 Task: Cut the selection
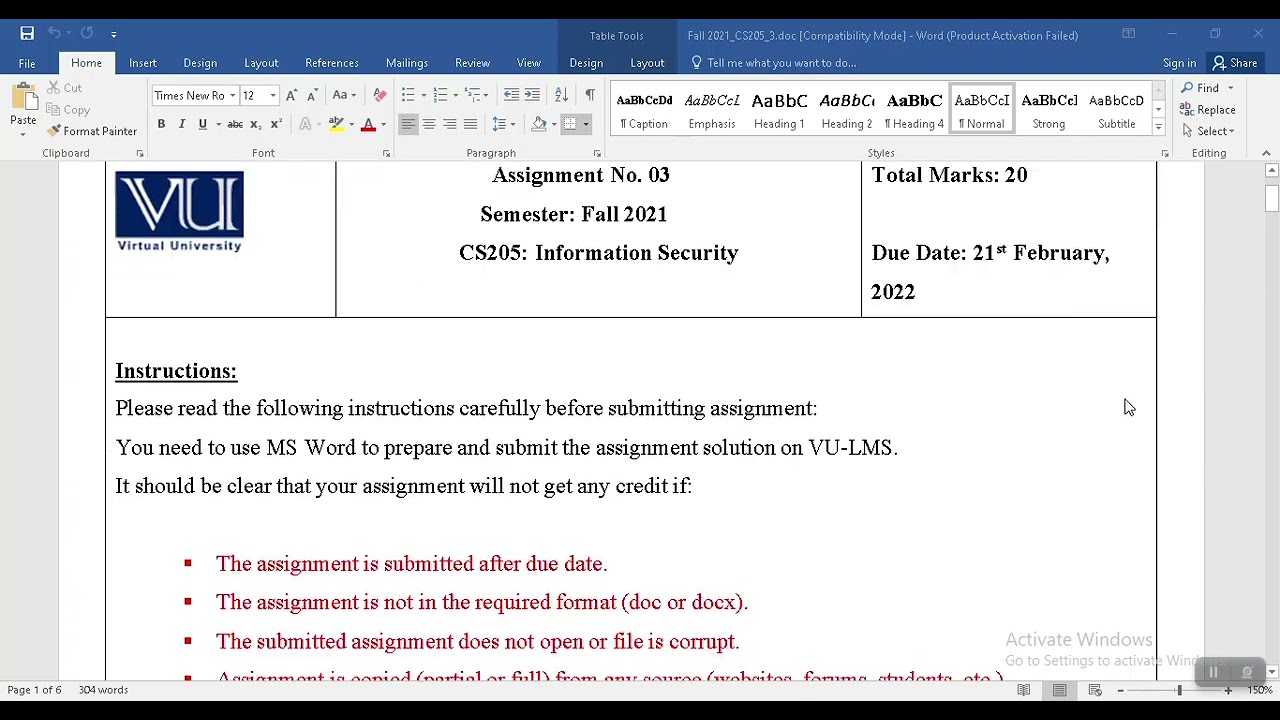[x=64, y=88]
